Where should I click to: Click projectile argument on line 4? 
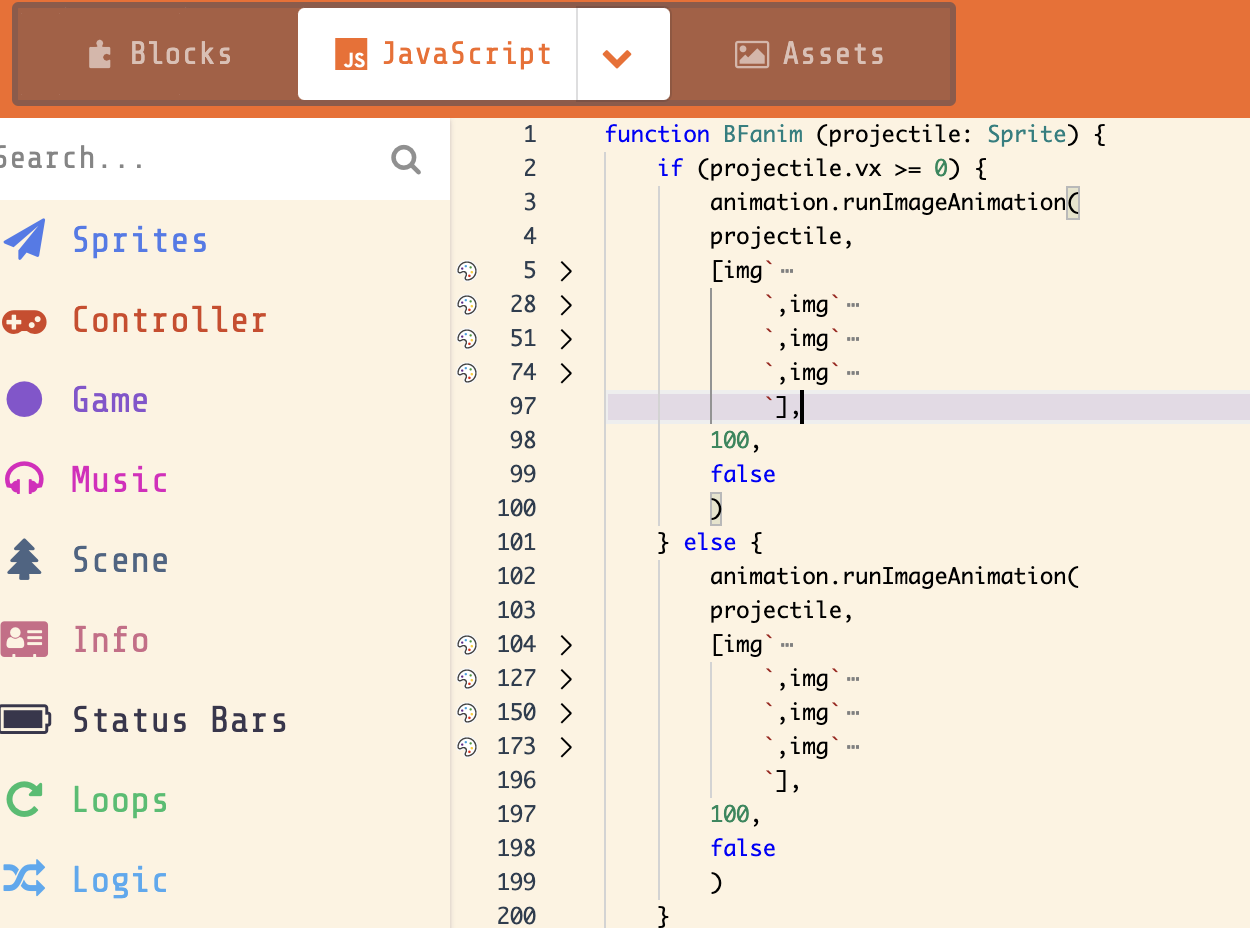point(775,237)
